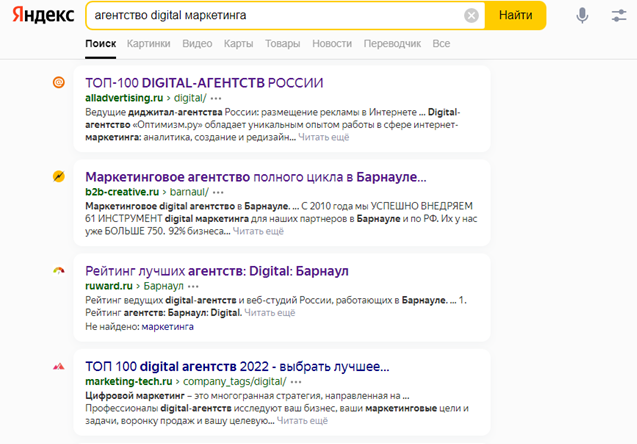Switch to the Видео tab
637x444 pixels.
coord(197,43)
